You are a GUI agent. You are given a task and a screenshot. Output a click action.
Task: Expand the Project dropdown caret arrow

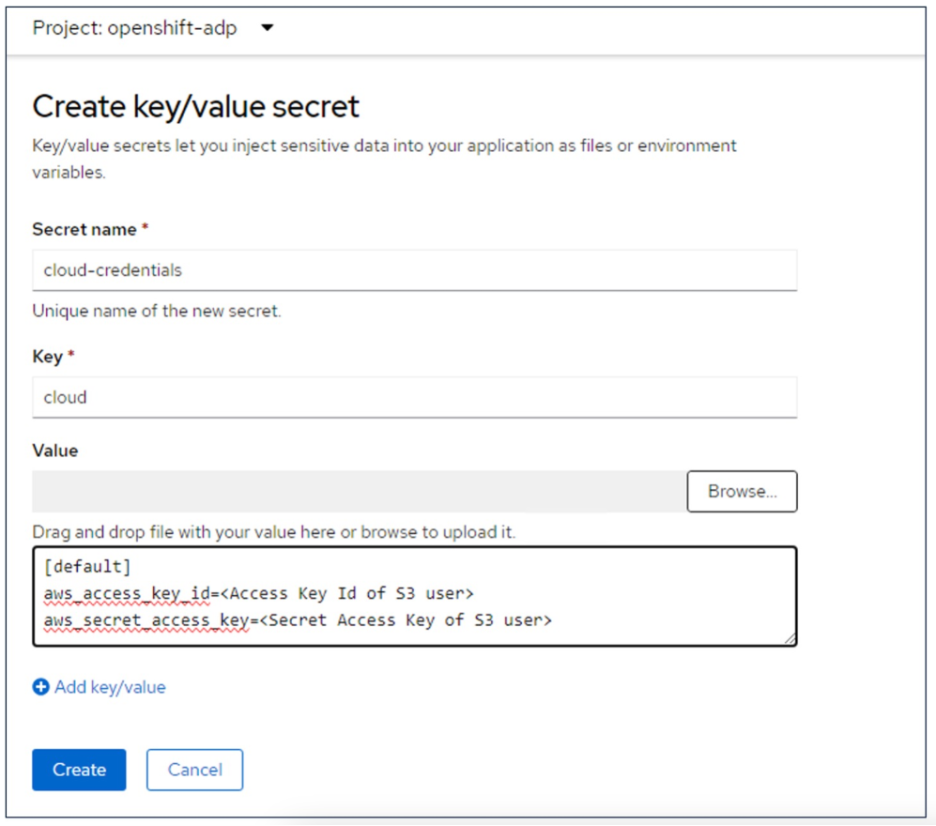click(x=267, y=28)
